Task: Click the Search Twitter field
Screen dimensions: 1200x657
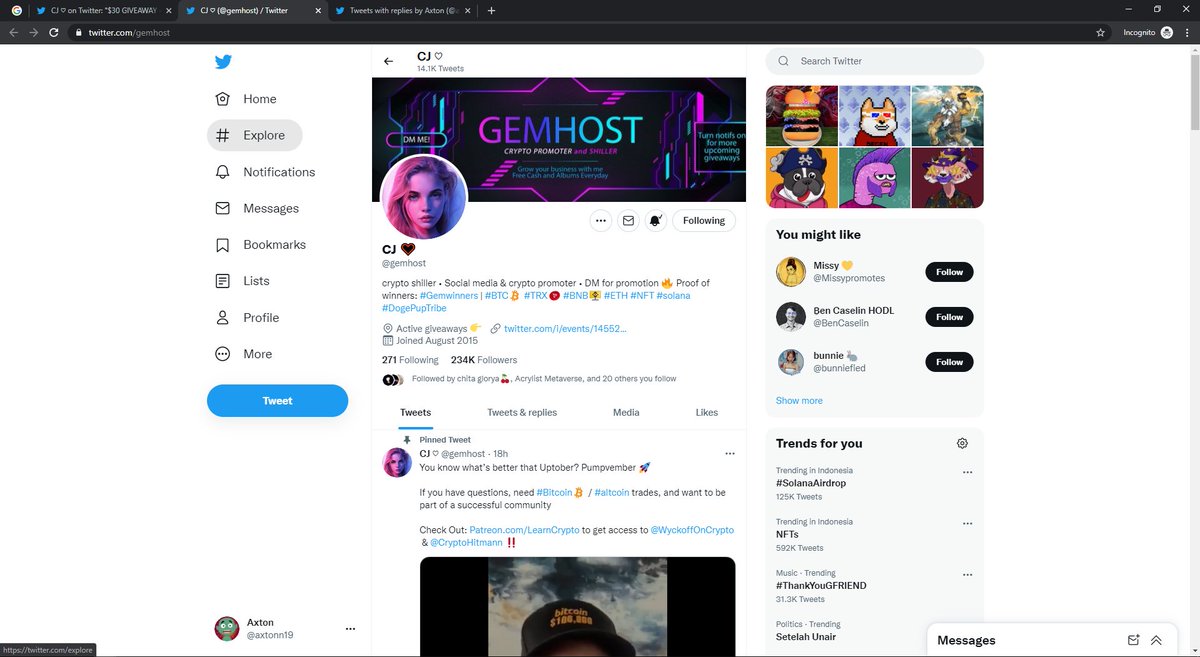Action: 875,61
